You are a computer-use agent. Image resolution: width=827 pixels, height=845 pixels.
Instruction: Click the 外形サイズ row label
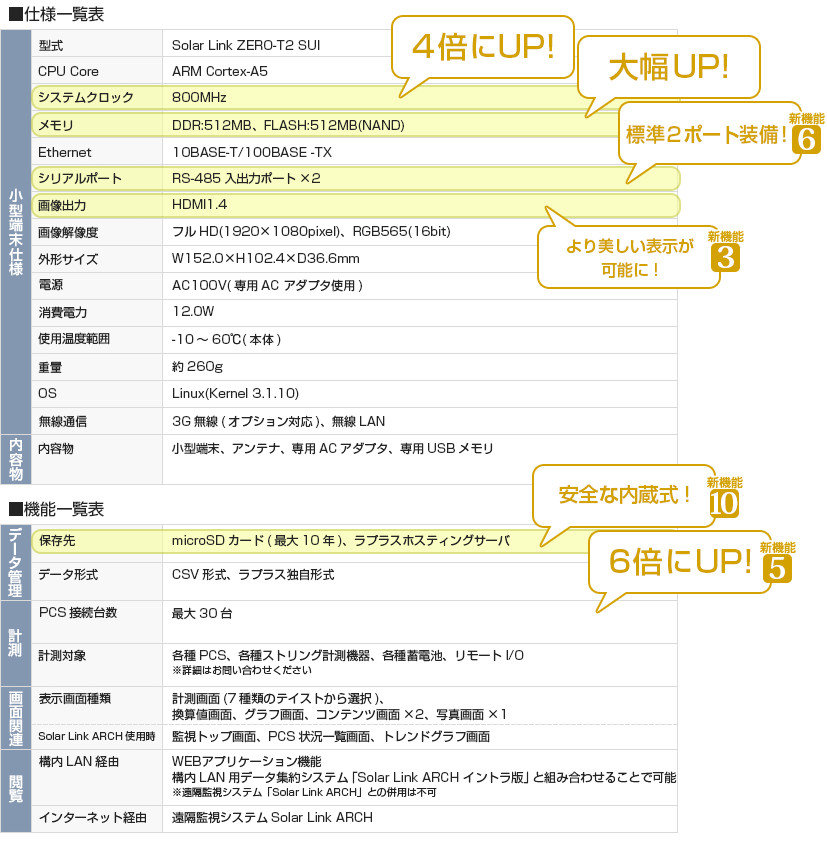pos(68,259)
